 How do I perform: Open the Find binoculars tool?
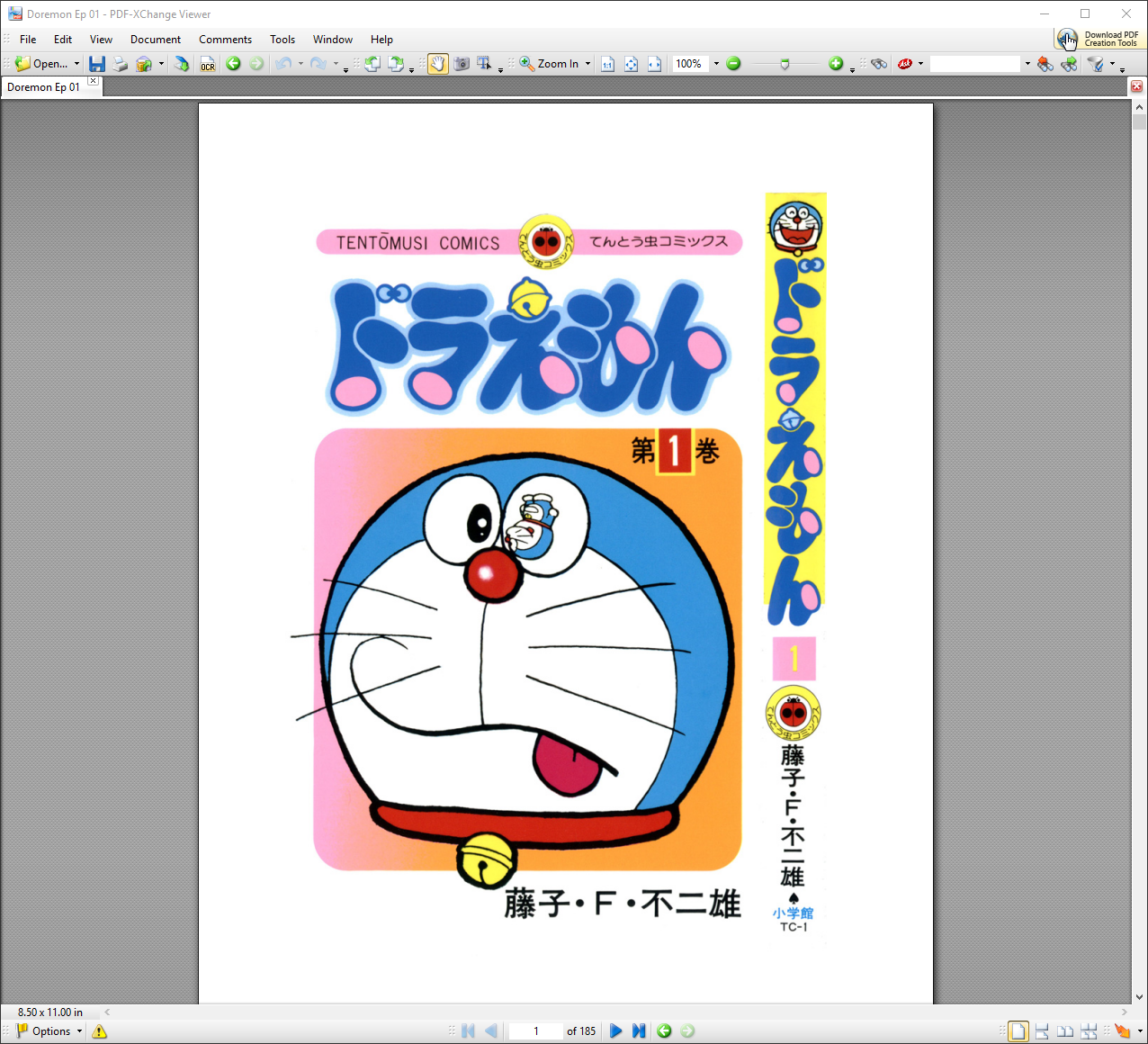click(x=879, y=64)
